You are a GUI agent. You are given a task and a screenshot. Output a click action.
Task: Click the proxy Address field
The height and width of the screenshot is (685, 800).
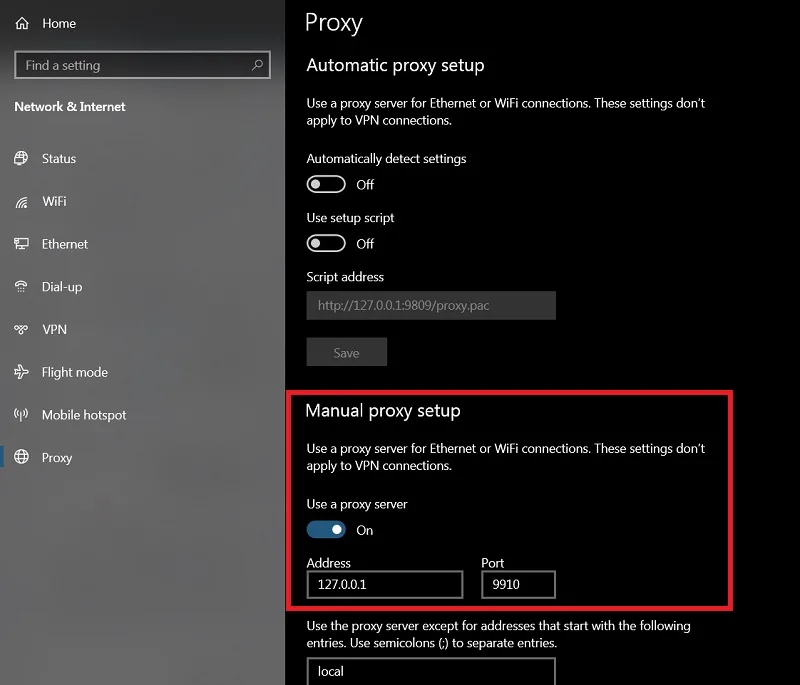[x=385, y=585]
